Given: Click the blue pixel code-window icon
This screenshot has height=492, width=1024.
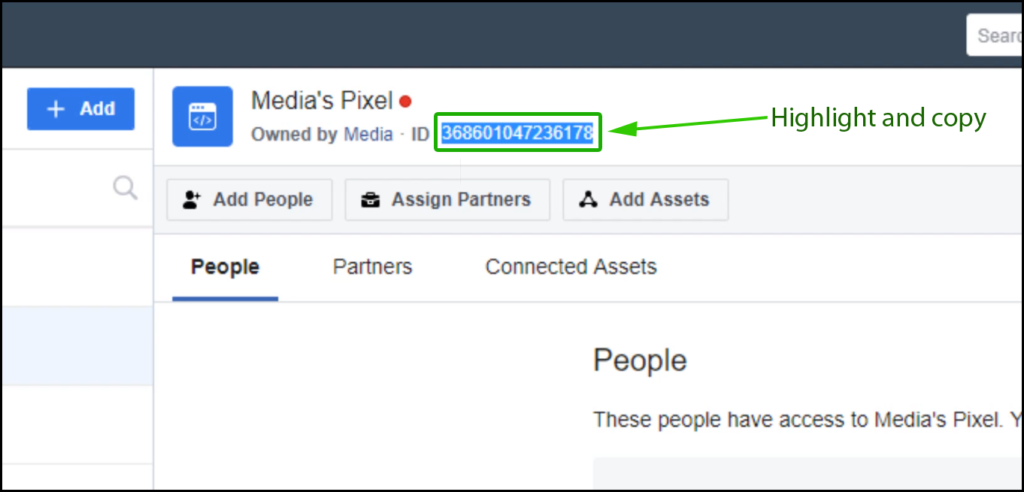Looking at the screenshot, I should point(202,117).
